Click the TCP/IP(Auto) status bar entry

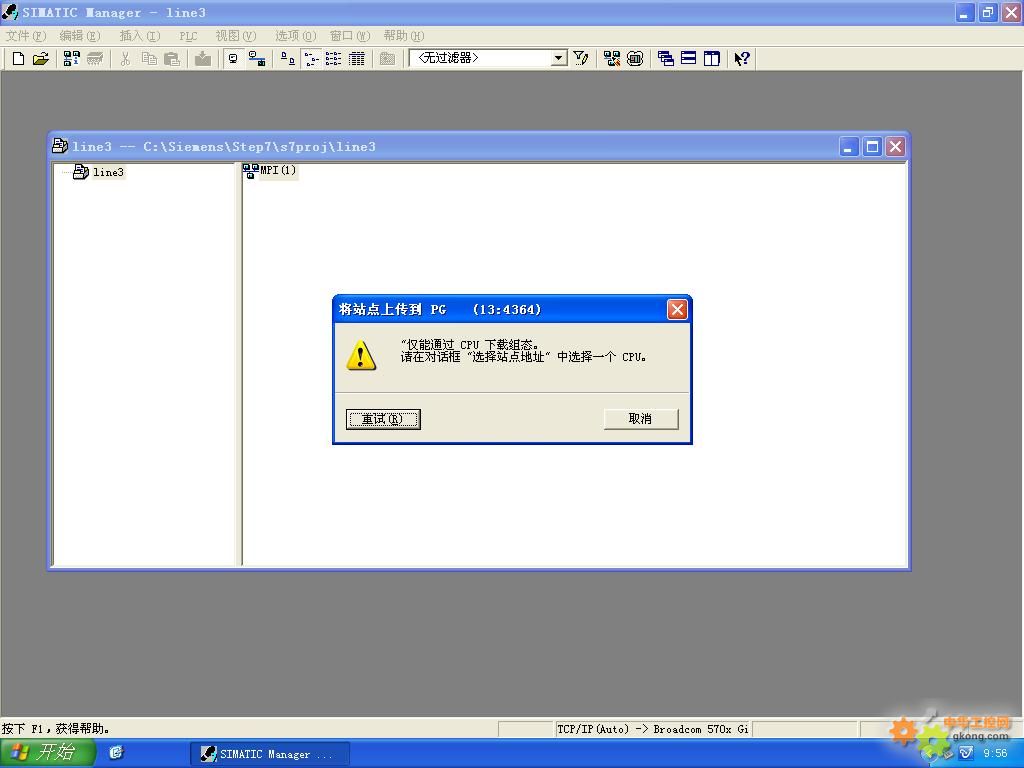tap(652, 729)
